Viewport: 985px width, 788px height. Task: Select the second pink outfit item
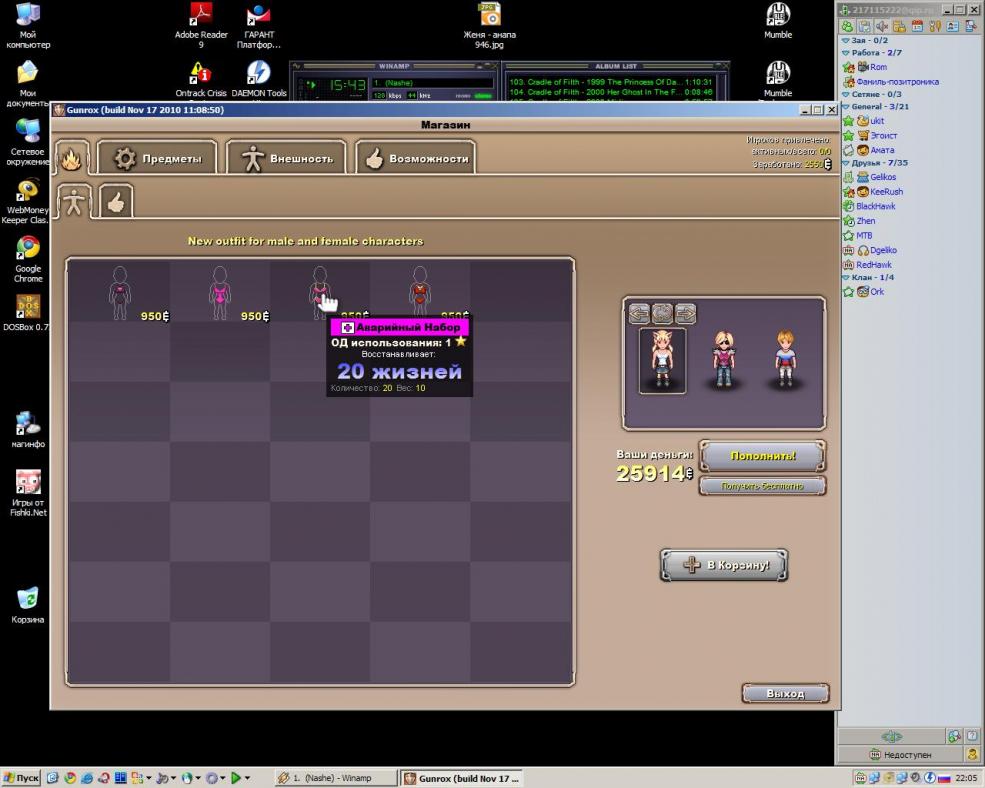point(219,290)
